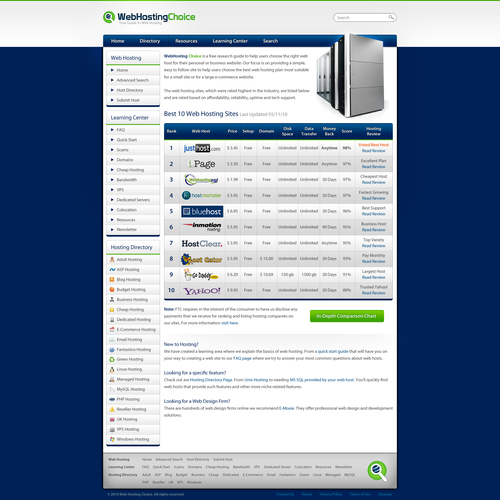Click the Linux Hosting penguin icon
Image resolution: width=500 pixels, height=500 pixels.
(x=112, y=369)
